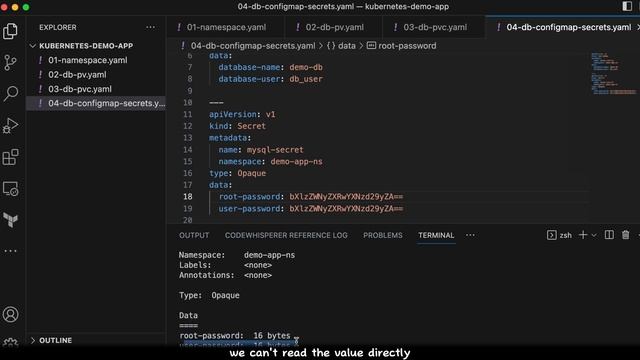Open the PROBLEMS panel tab

[x=383, y=236]
